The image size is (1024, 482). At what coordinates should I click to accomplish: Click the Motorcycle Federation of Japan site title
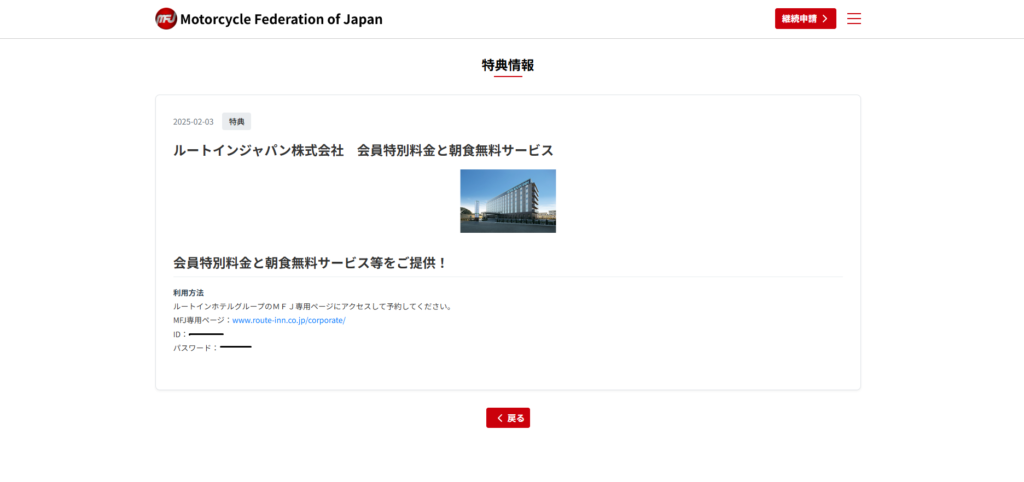(281, 19)
